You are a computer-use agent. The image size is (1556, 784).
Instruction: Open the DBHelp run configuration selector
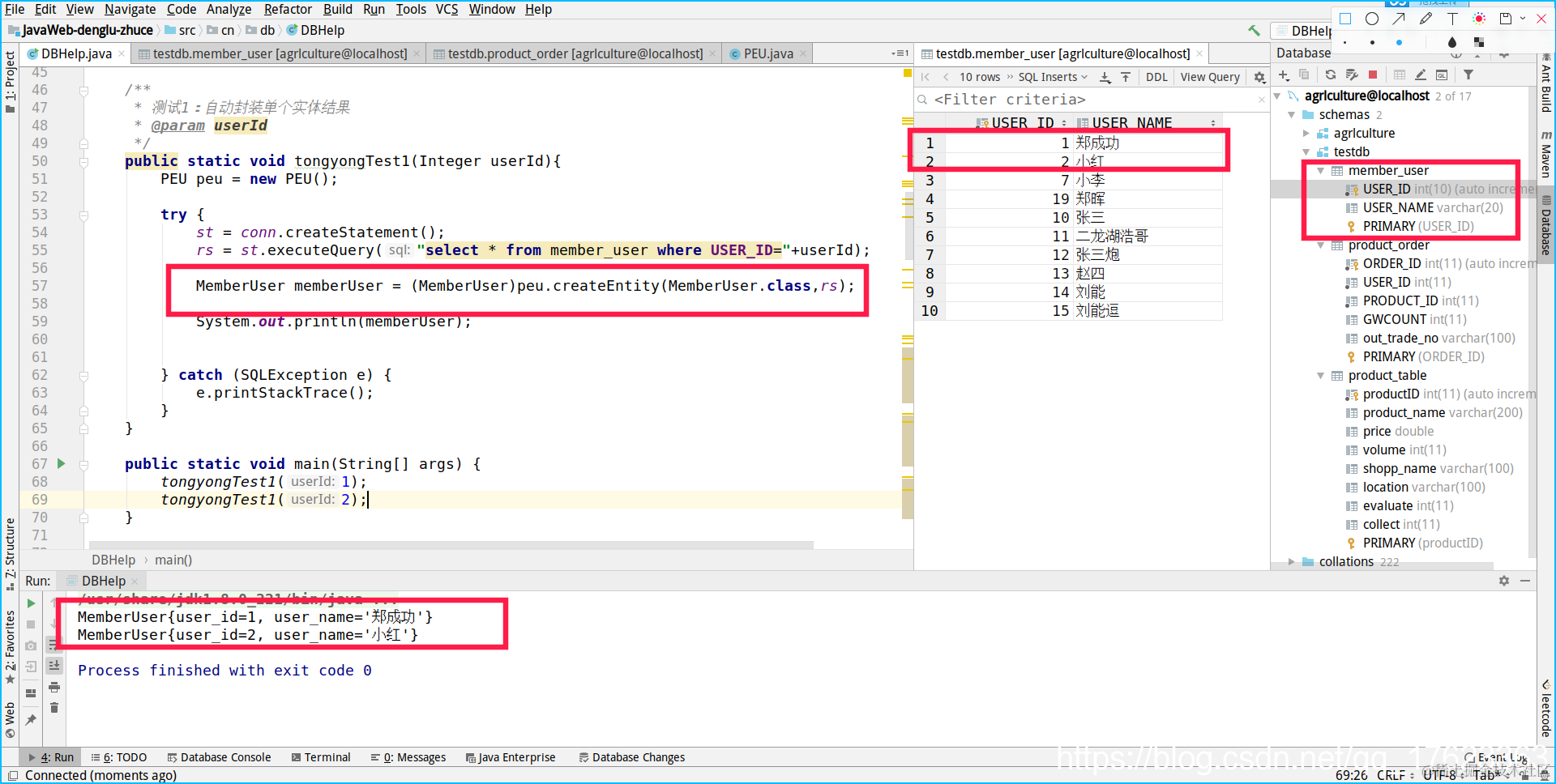[1303, 31]
